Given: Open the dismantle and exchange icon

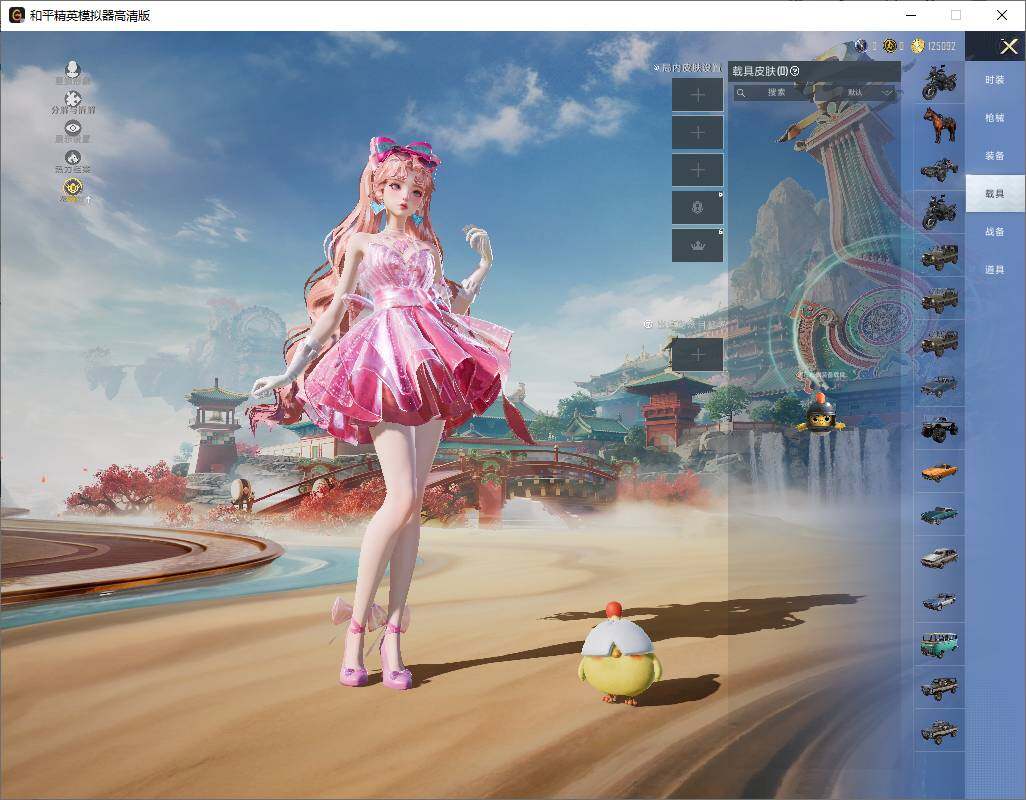Looking at the screenshot, I should point(72,99).
